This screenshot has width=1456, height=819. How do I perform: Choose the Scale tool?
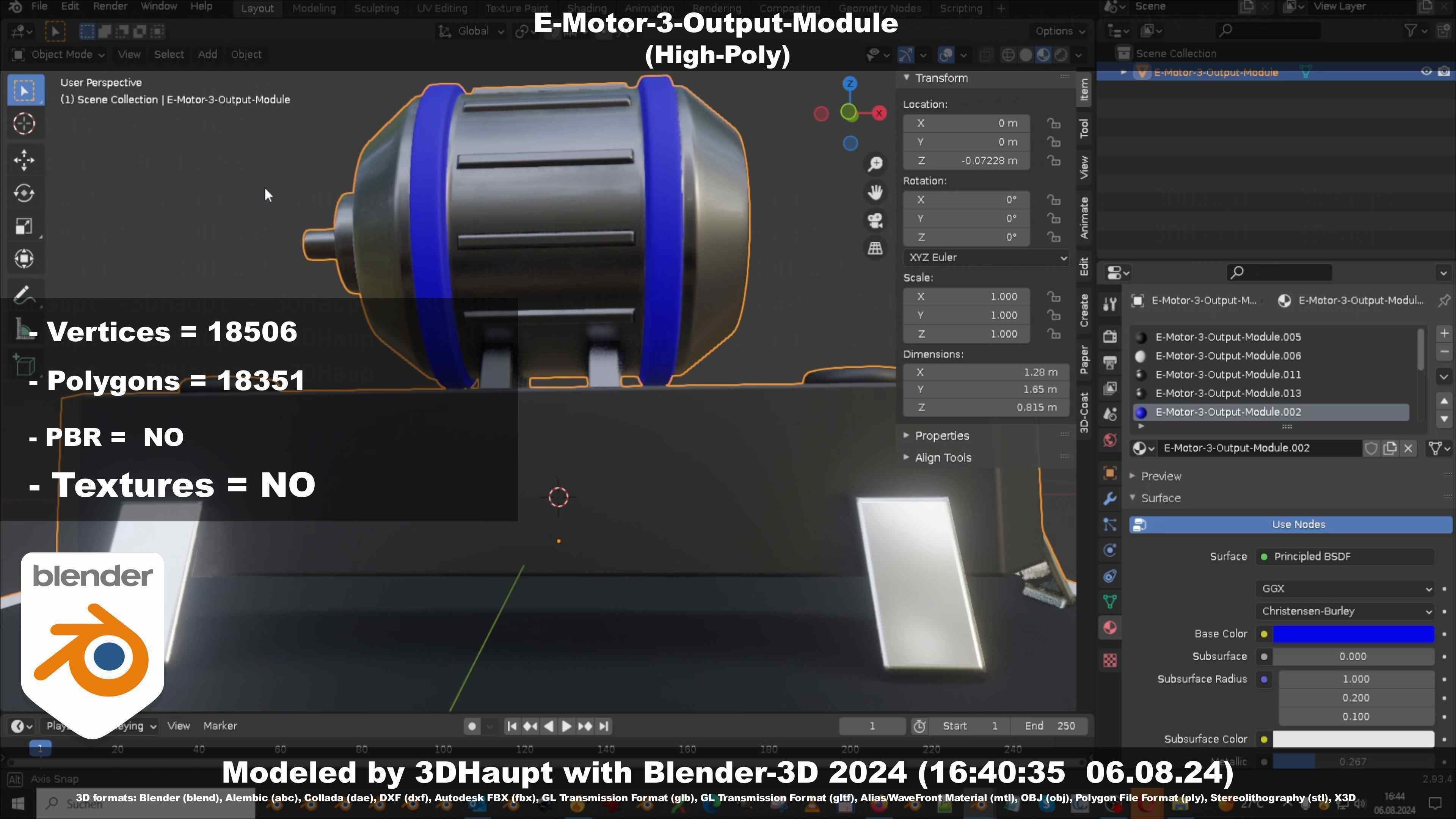[24, 226]
